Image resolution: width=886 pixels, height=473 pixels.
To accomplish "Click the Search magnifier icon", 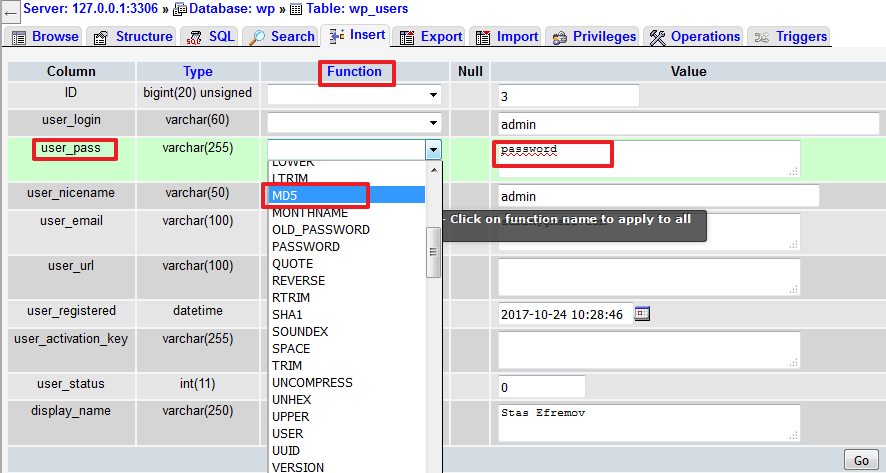I will point(256,37).
